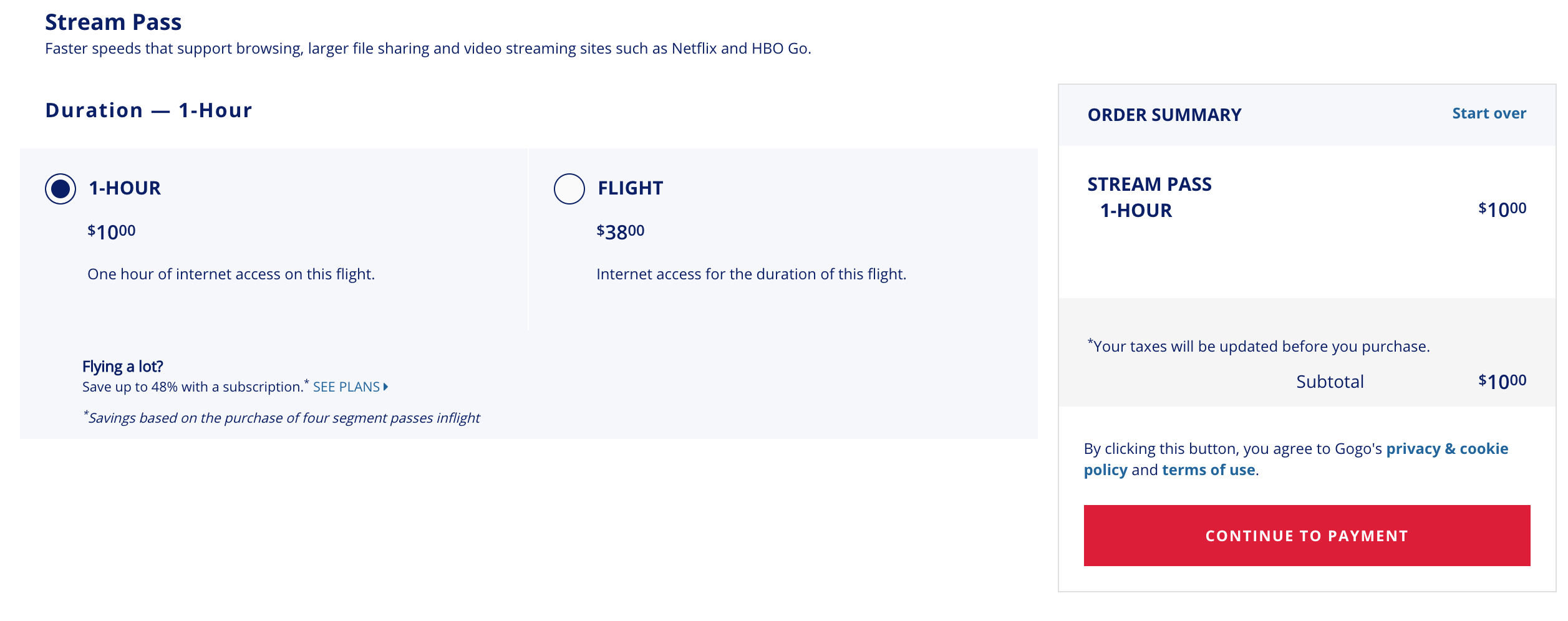Click the full-flight internet access description

751,274
